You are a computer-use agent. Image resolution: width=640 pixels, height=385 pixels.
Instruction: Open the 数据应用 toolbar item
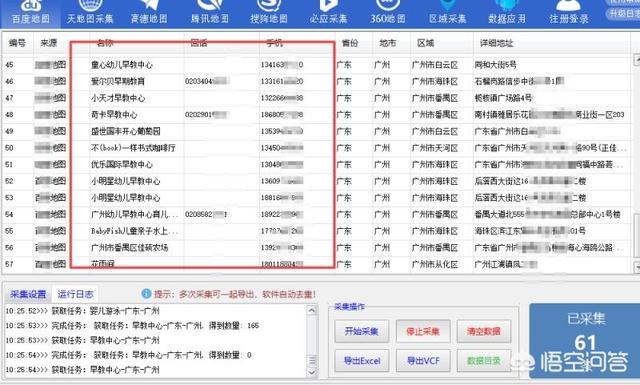[x=507, y=12]
